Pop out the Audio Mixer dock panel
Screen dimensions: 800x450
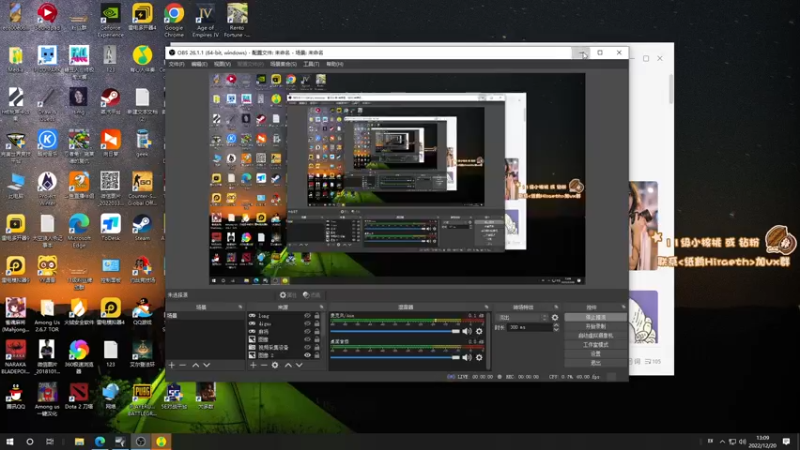[x=486, y=307]
